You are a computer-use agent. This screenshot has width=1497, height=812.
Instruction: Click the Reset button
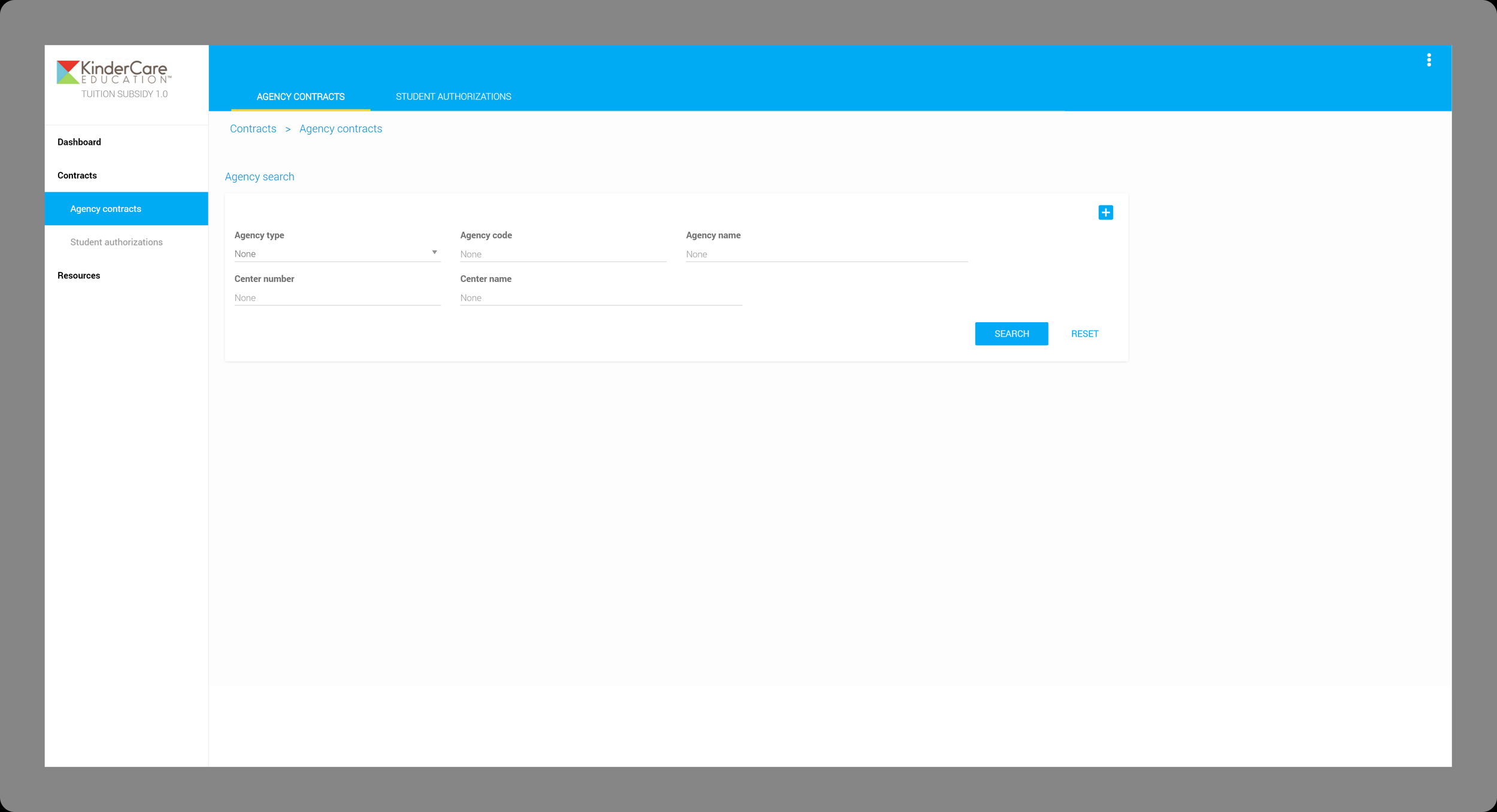(x=1084, y=334)
